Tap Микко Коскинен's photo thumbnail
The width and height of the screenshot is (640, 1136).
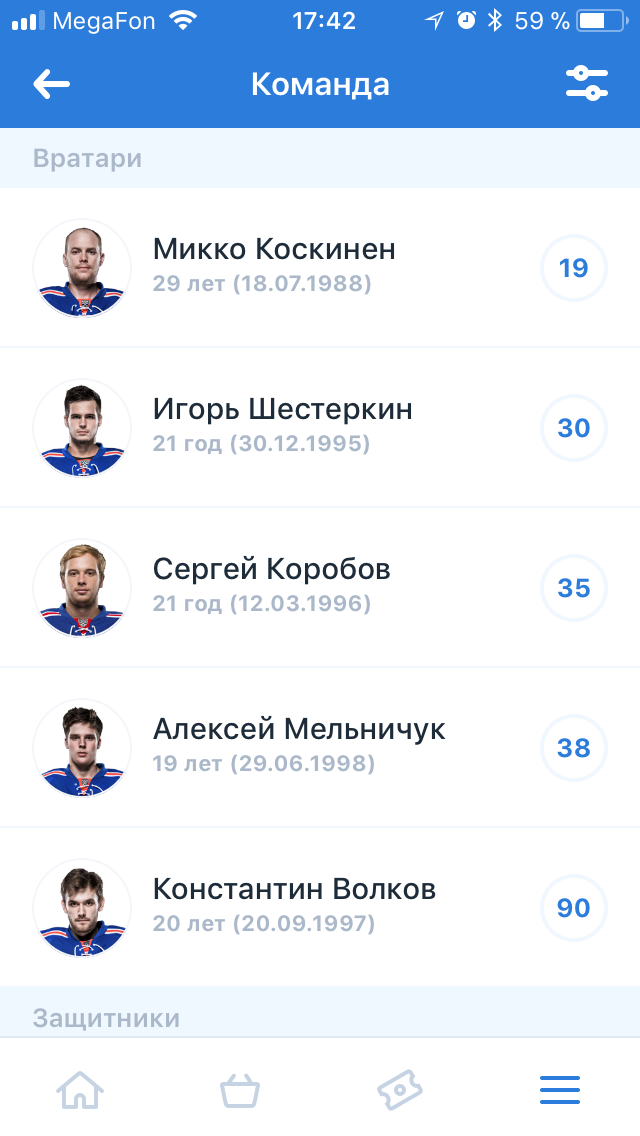(x=82, y=268)
